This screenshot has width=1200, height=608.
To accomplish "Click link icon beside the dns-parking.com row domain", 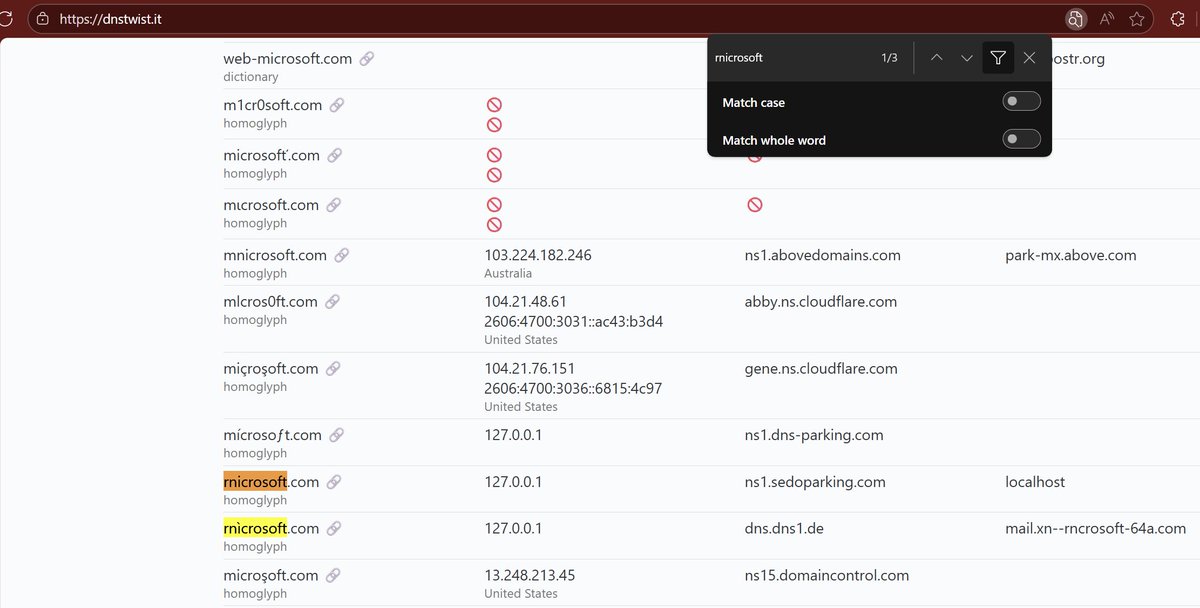I will [x=337, y=435].
